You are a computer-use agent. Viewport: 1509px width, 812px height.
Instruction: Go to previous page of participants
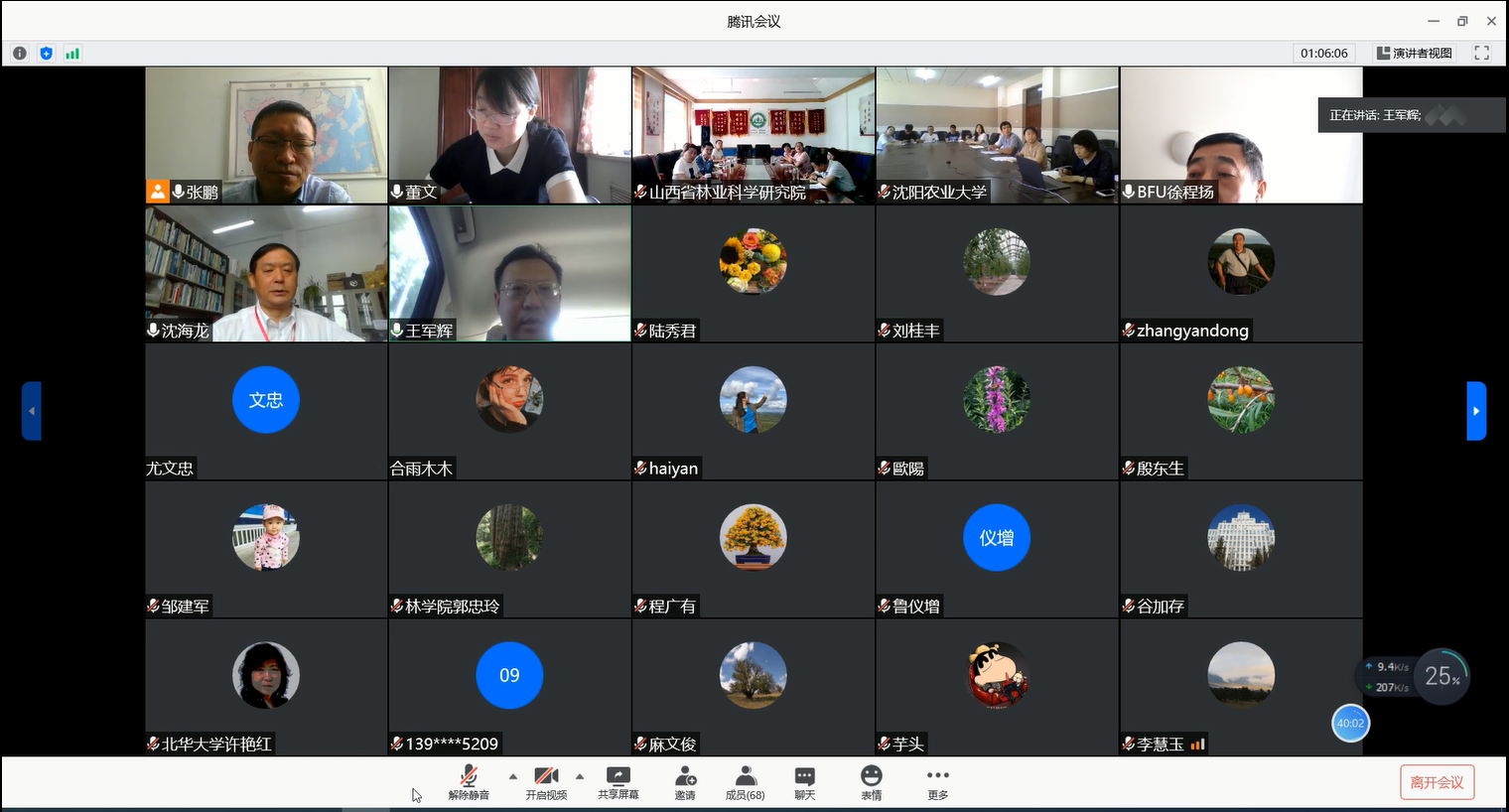[x=32, y=411]
